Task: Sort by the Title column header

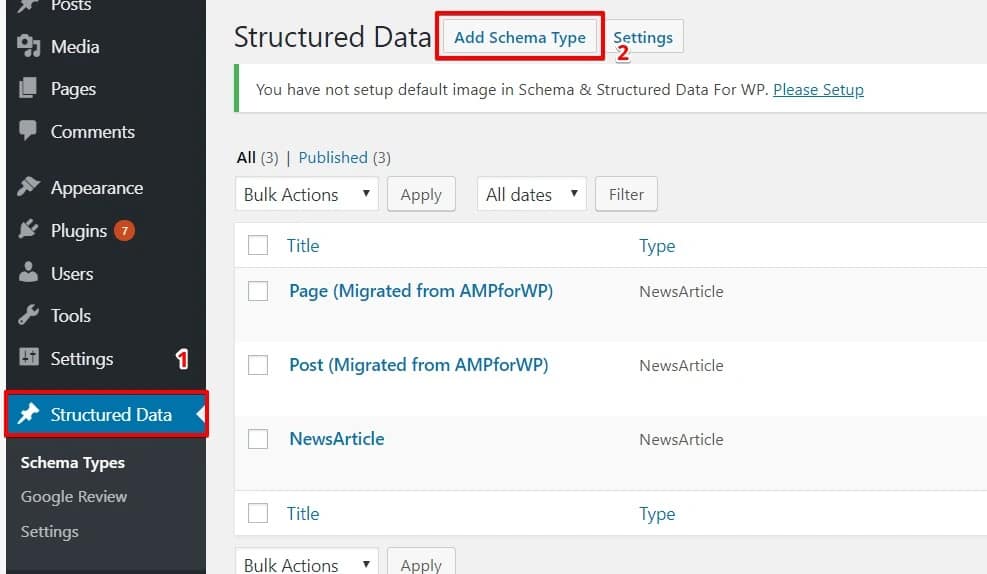Action: (303, 245)
